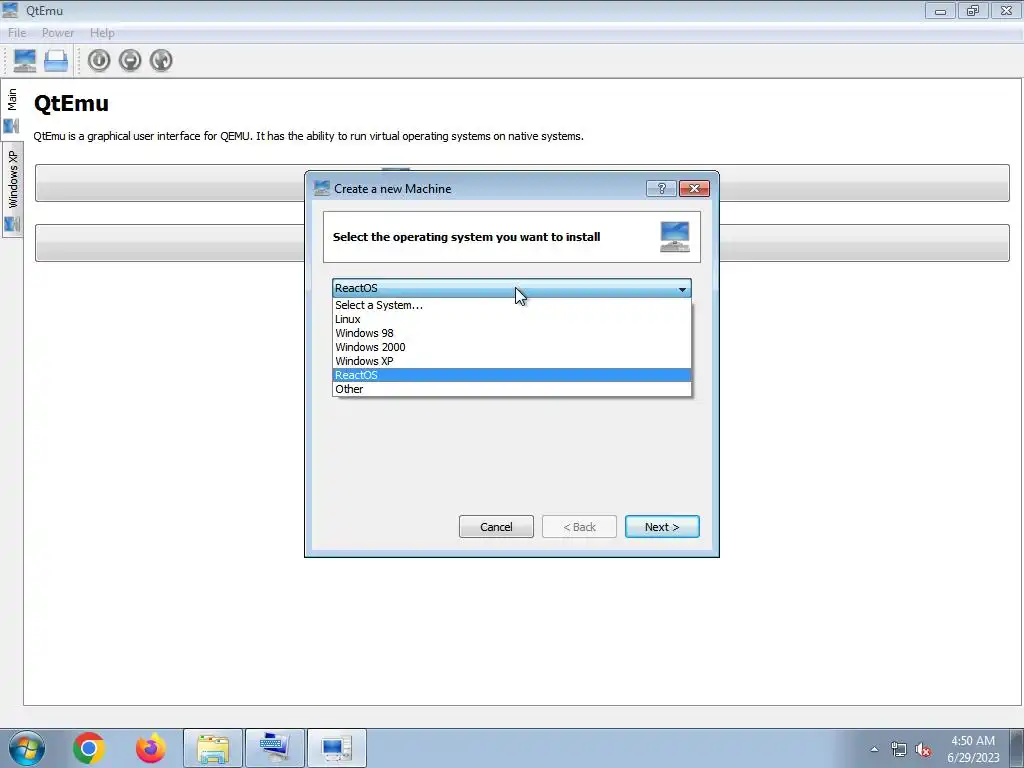Click the stop machine toolbar icon
This screenshot has height=768, width=1024.
130,60
